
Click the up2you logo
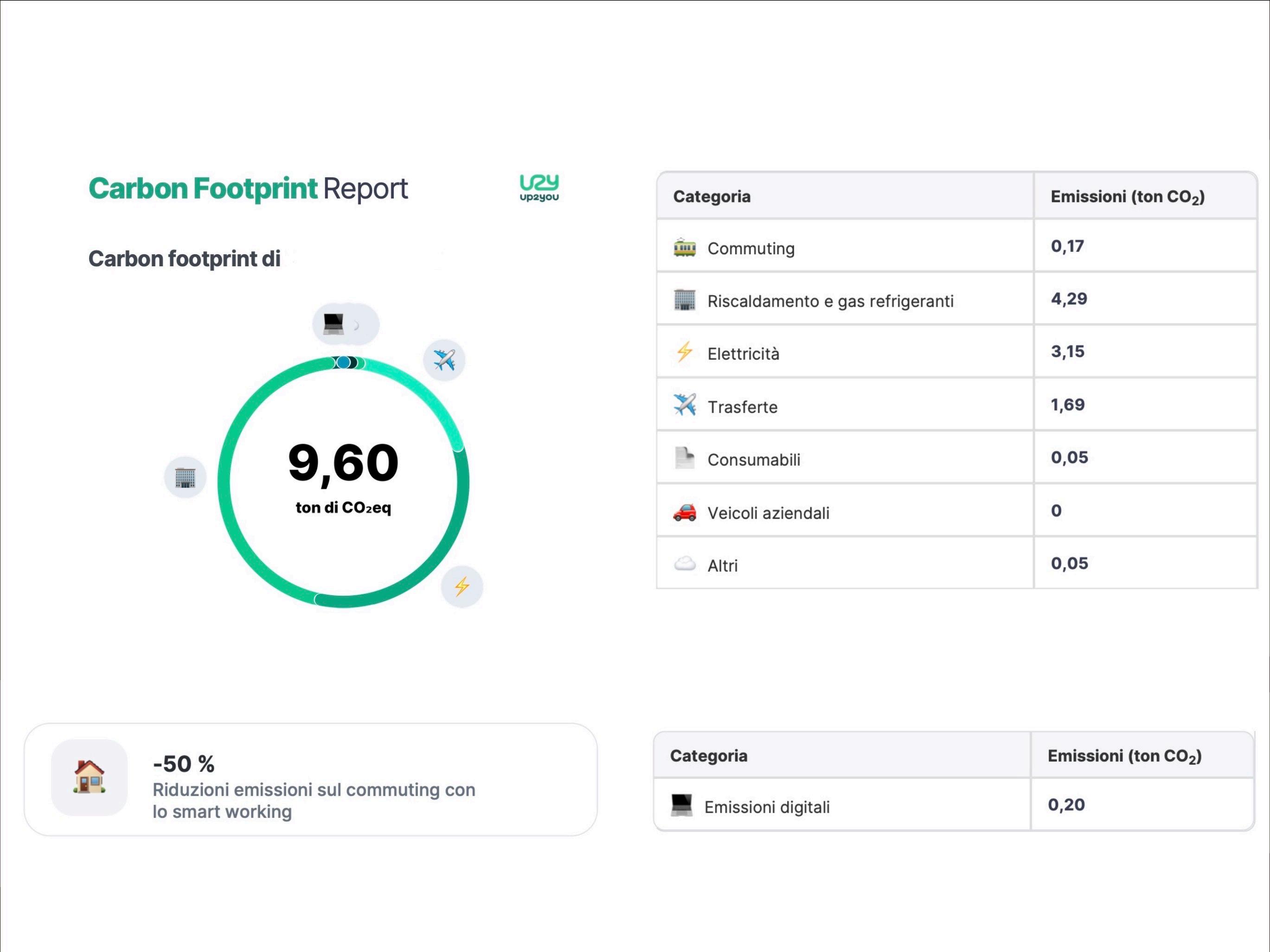click(539, 188)
